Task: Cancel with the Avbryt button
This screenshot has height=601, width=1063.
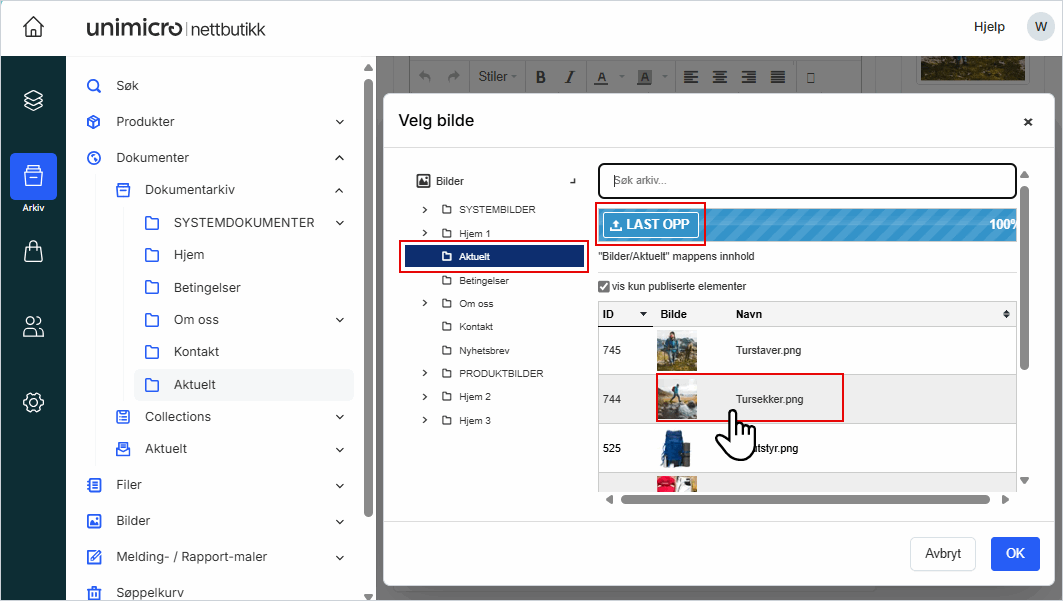Action: [942, 554]
